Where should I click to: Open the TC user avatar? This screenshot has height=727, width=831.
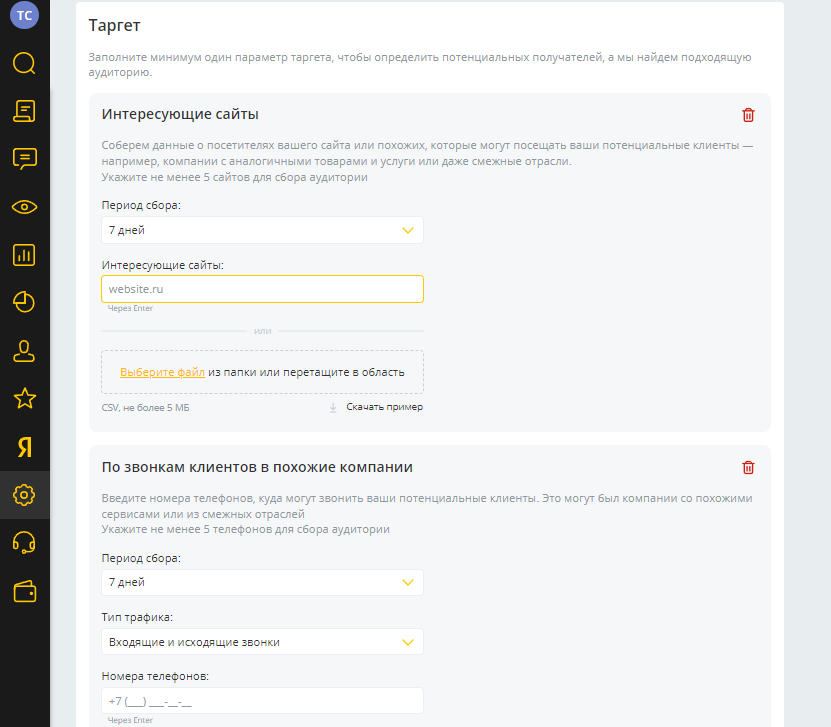pos(24,14)
